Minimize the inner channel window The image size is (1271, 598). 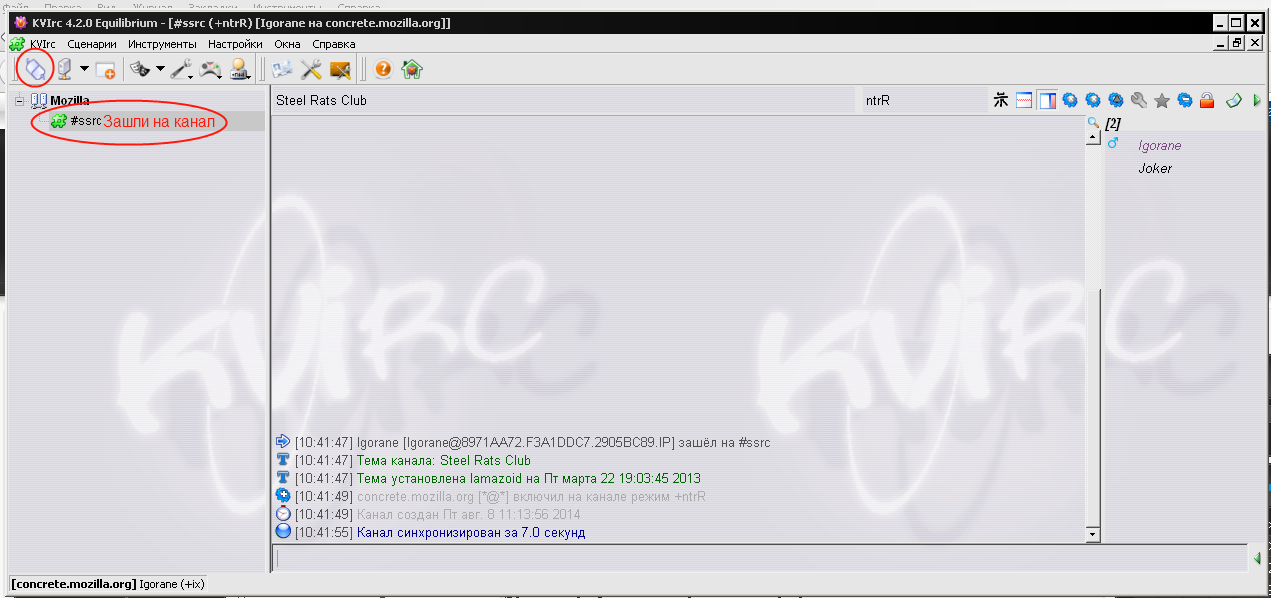tap(1221, 44)
